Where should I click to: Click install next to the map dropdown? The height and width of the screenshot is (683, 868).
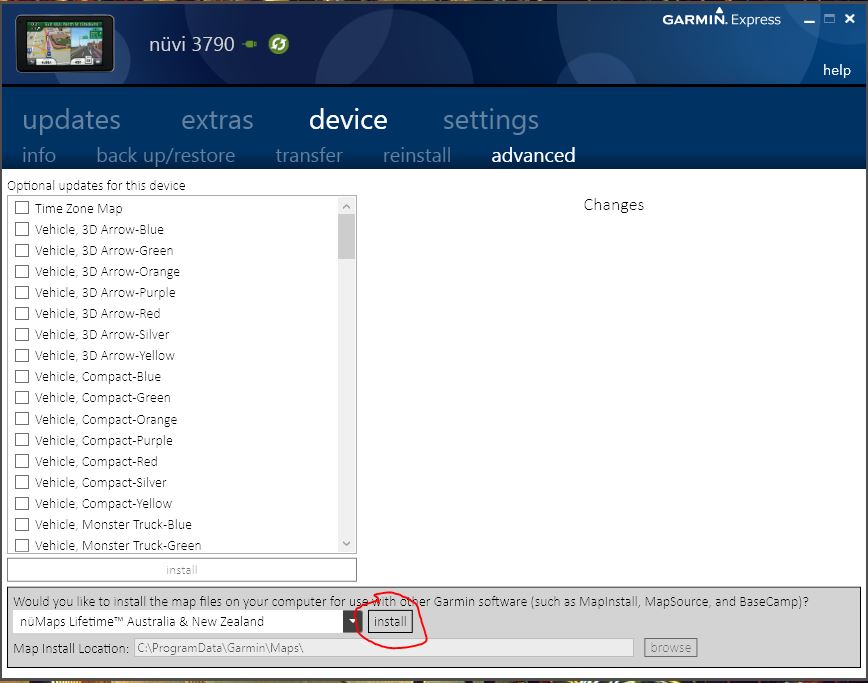[x=390, y=622]
